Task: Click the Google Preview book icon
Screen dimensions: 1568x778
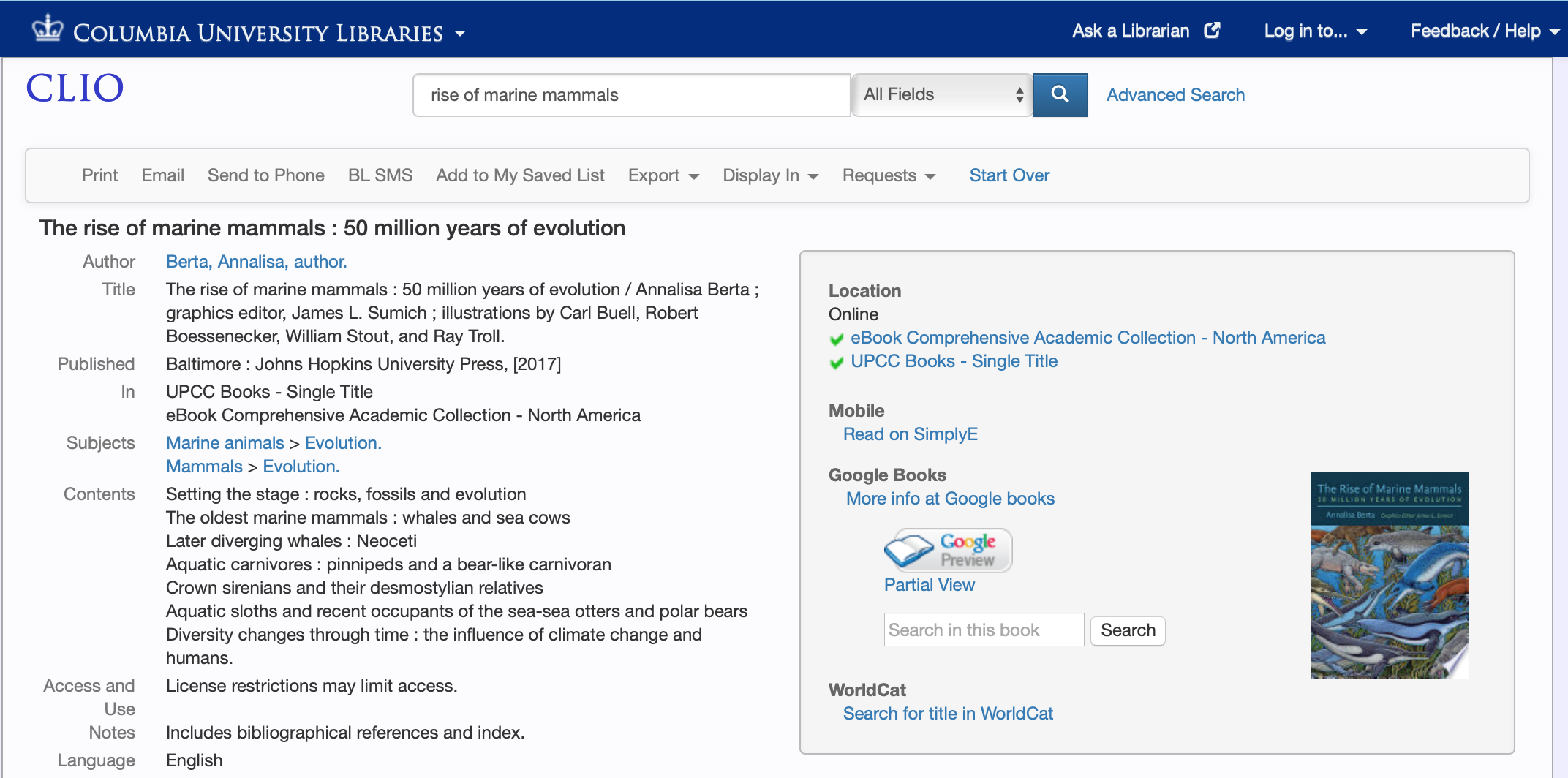Action: (x=948, y=551)
